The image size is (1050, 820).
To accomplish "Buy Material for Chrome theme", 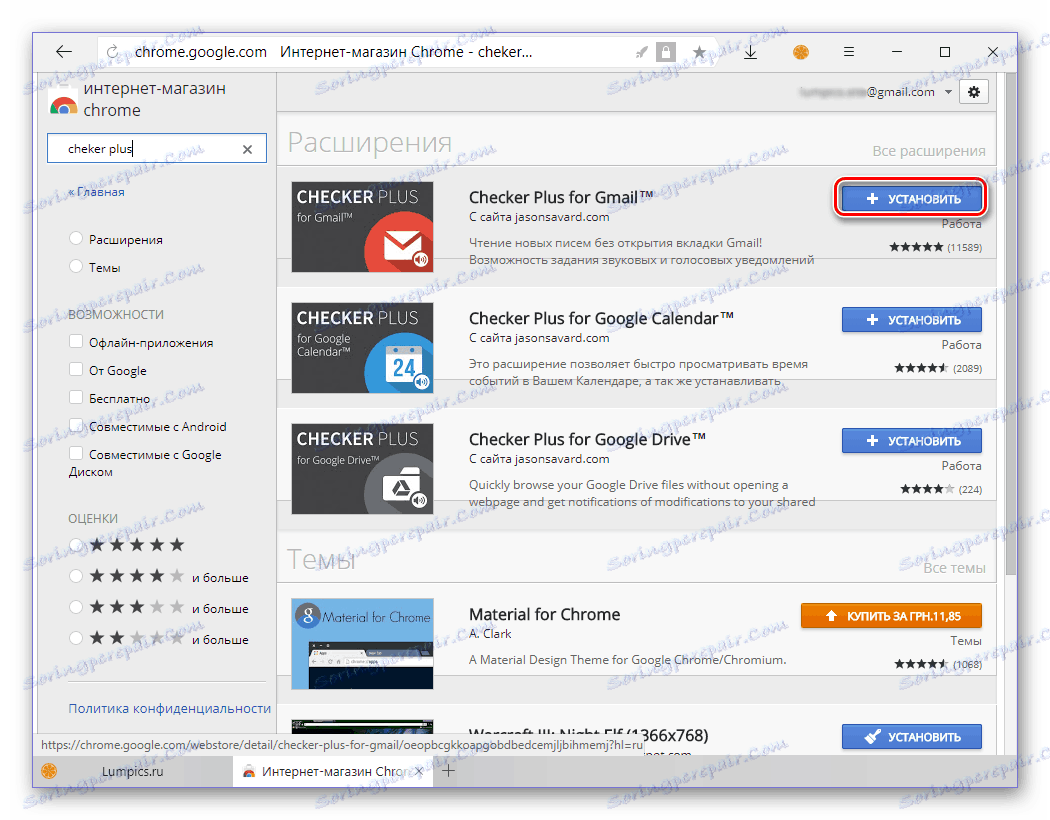I will point(891,616).
